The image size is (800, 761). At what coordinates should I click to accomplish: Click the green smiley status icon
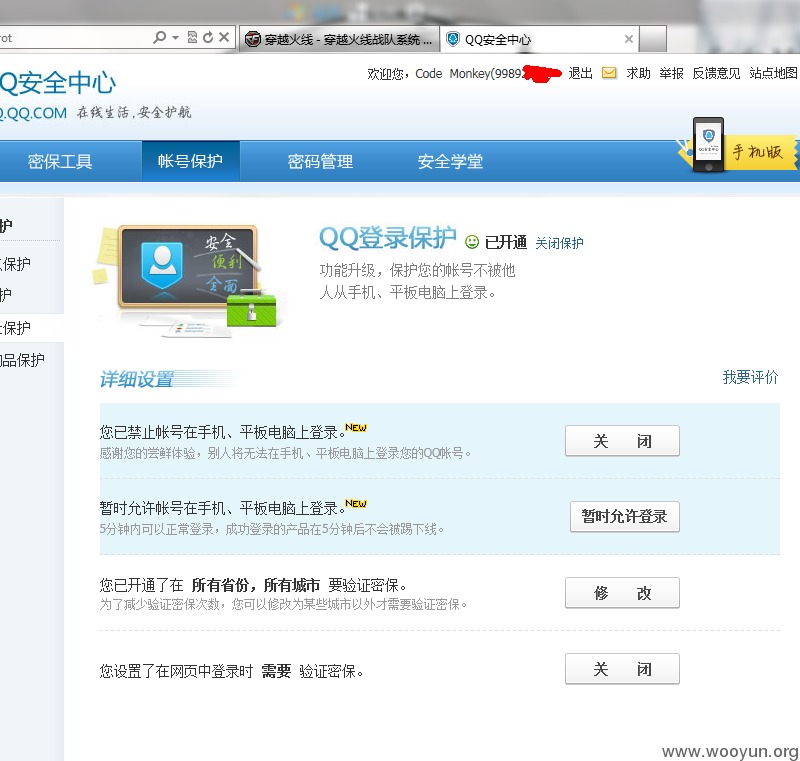tap(472, 242)
